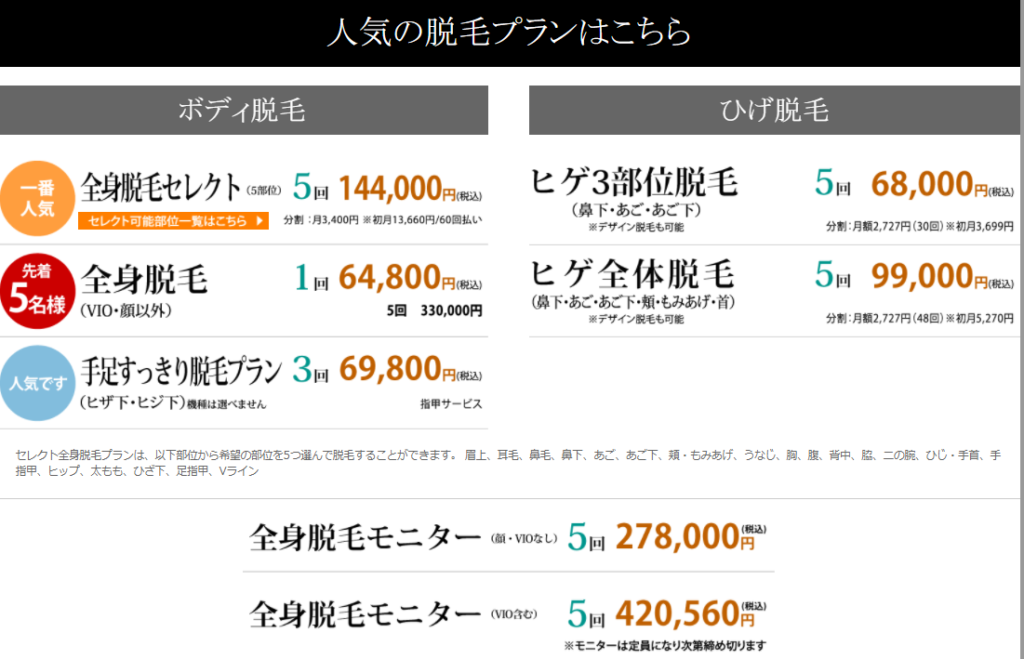Select the ボディ脱毛 section header

point(244,110)
